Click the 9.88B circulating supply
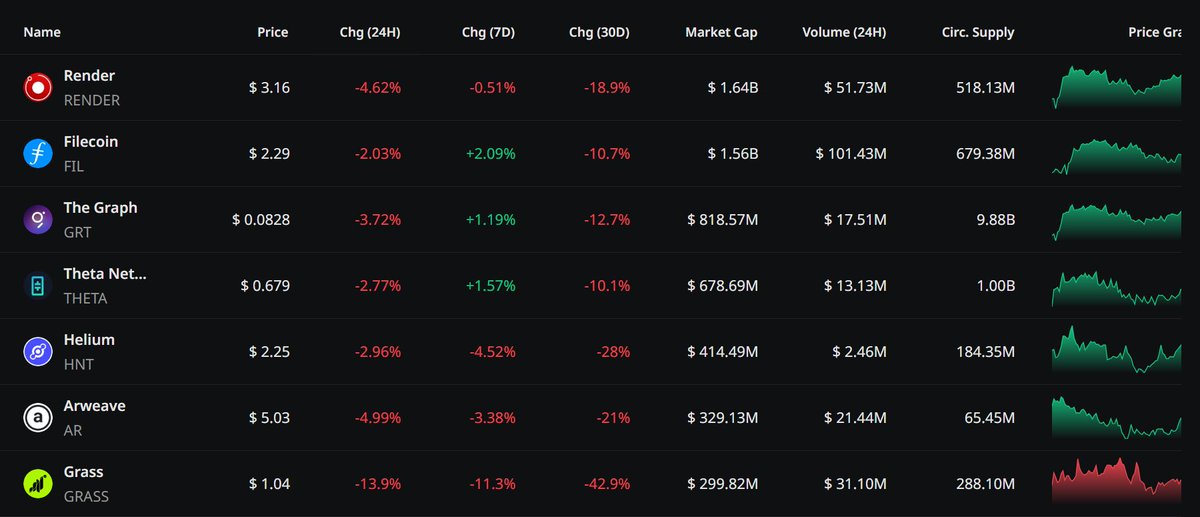The height and width of the screenshot is (517, 1200). 994,220
